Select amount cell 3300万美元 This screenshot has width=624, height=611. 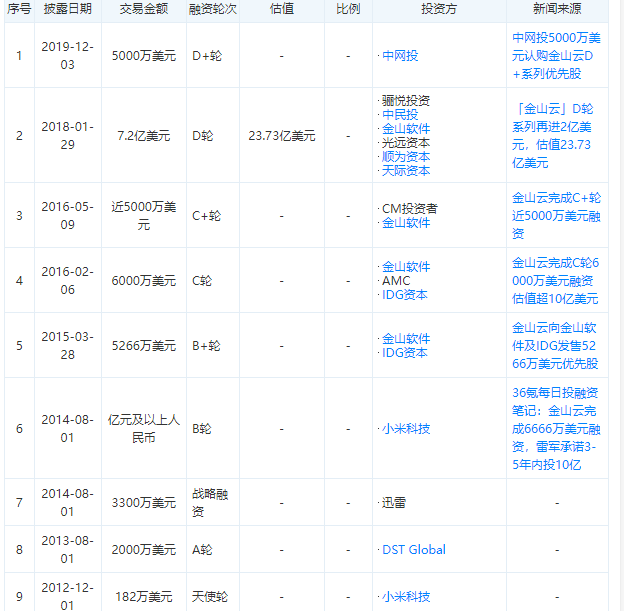pyautogui.click(x=144, y=503)
